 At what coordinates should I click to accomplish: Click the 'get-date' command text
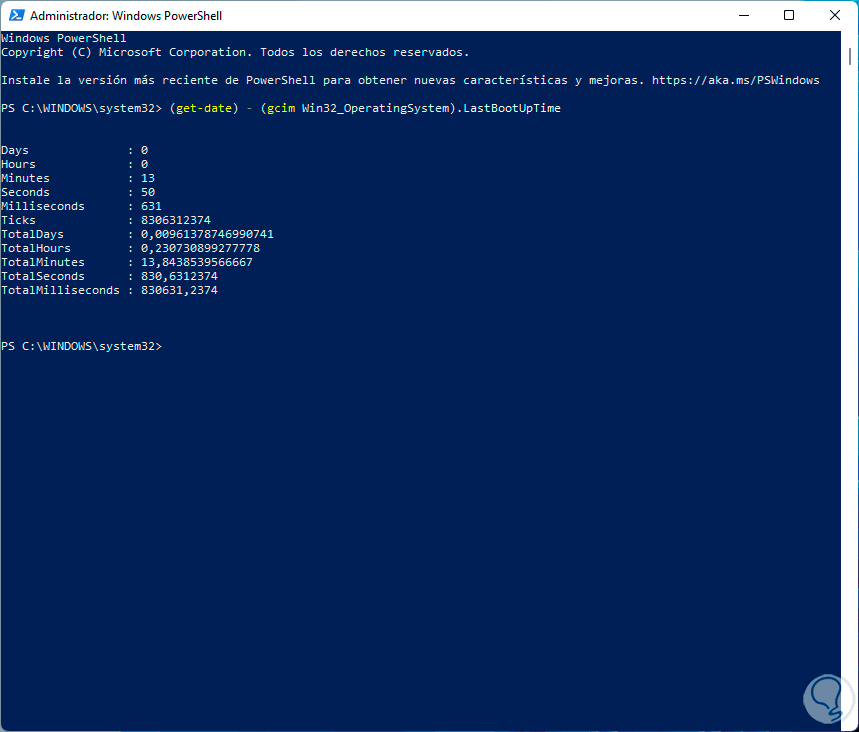pyautogui.click(x=204, y=108)
